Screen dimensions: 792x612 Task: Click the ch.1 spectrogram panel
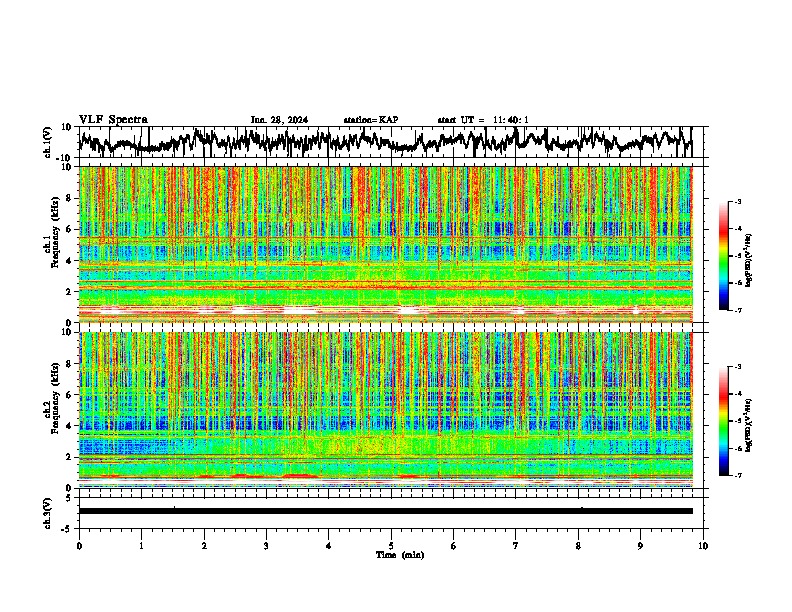tap(386, 244)
